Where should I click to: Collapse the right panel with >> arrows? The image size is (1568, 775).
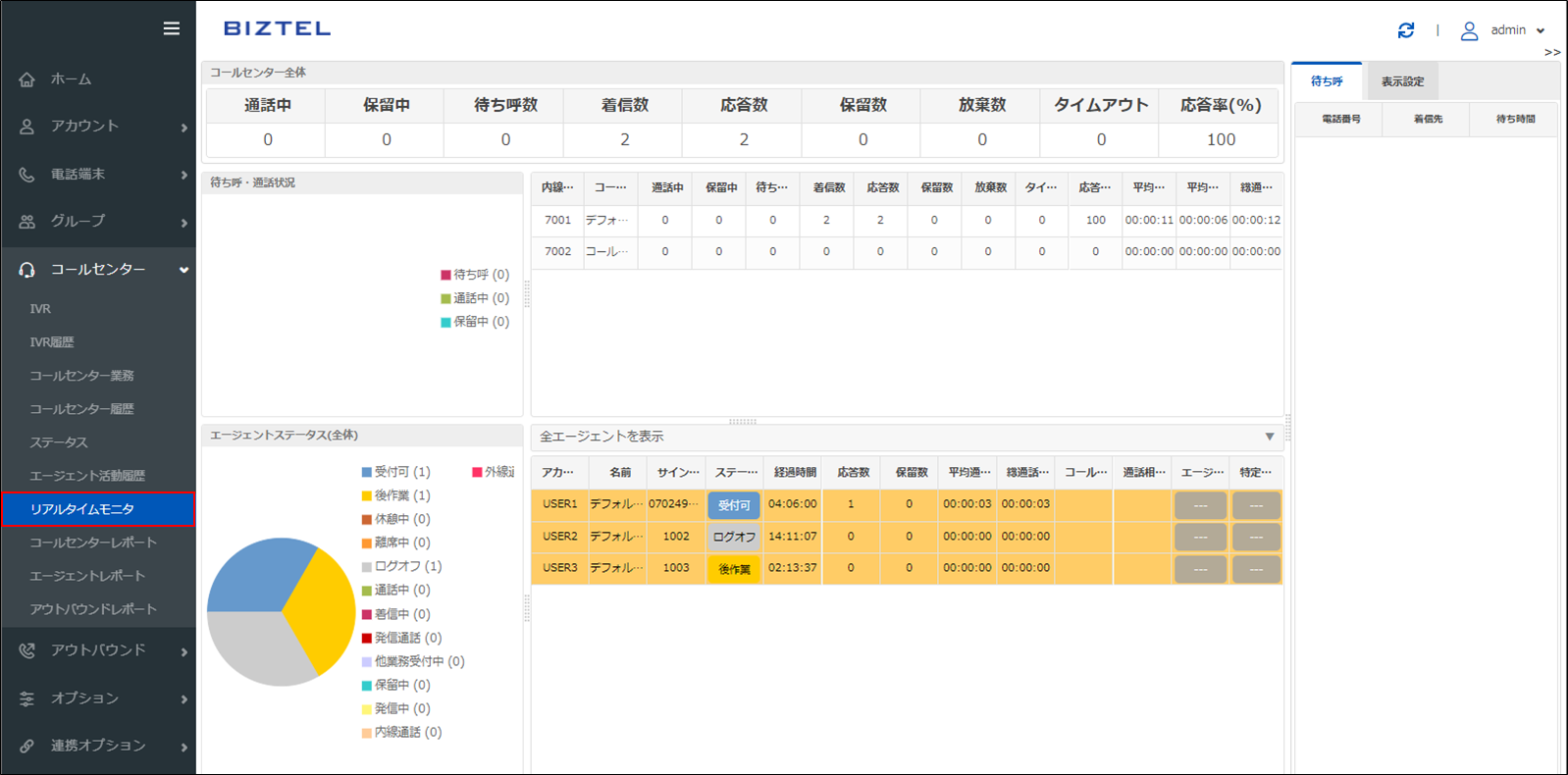(x=1552, y=52)
